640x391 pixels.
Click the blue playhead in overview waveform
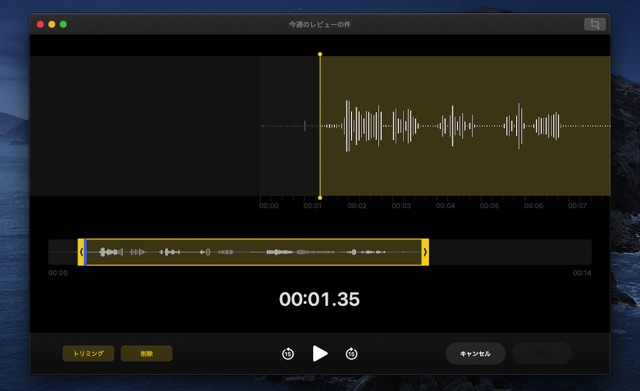(x=85, y=252)
